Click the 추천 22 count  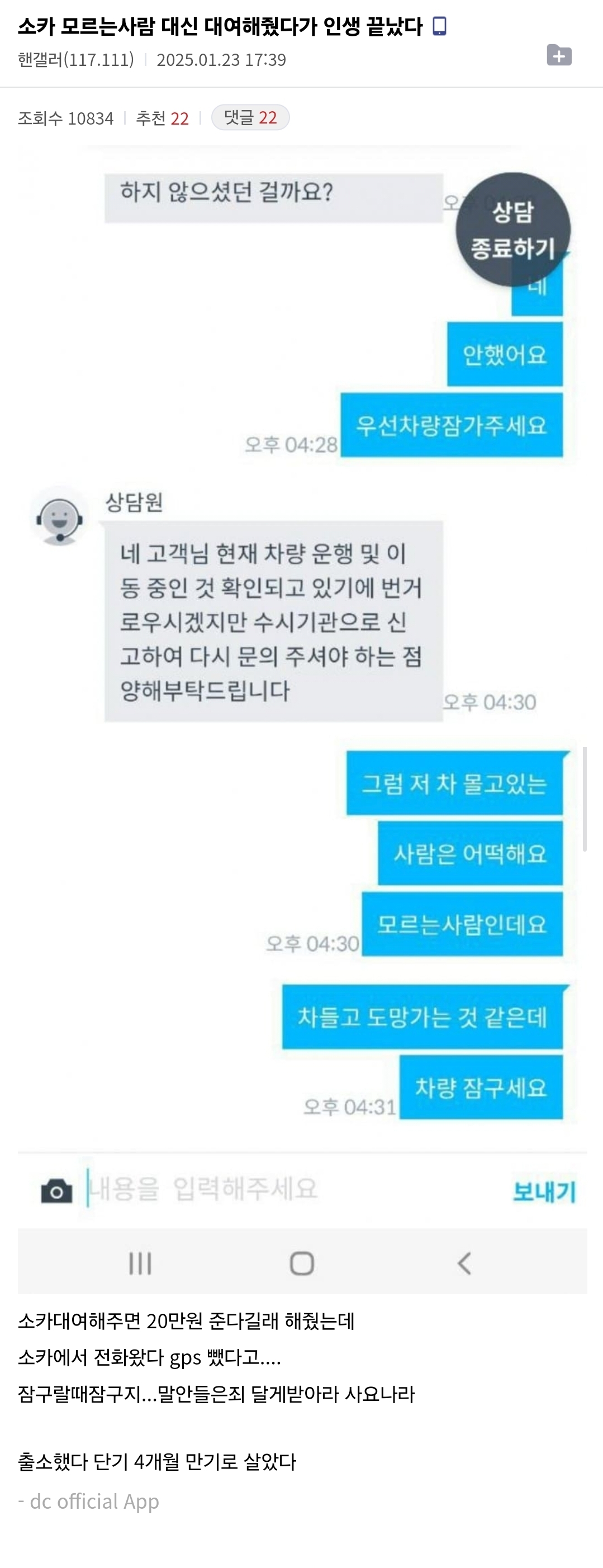163,118
